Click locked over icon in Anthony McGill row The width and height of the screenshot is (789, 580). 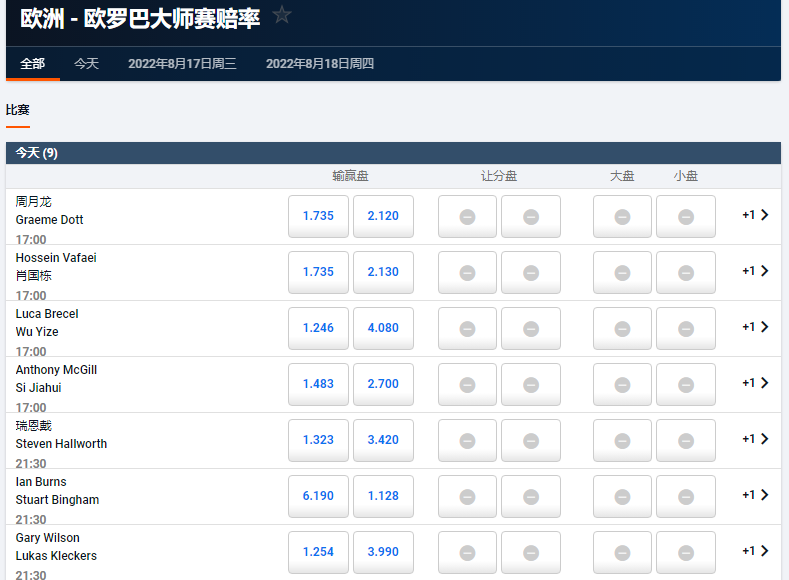point(622,385)
